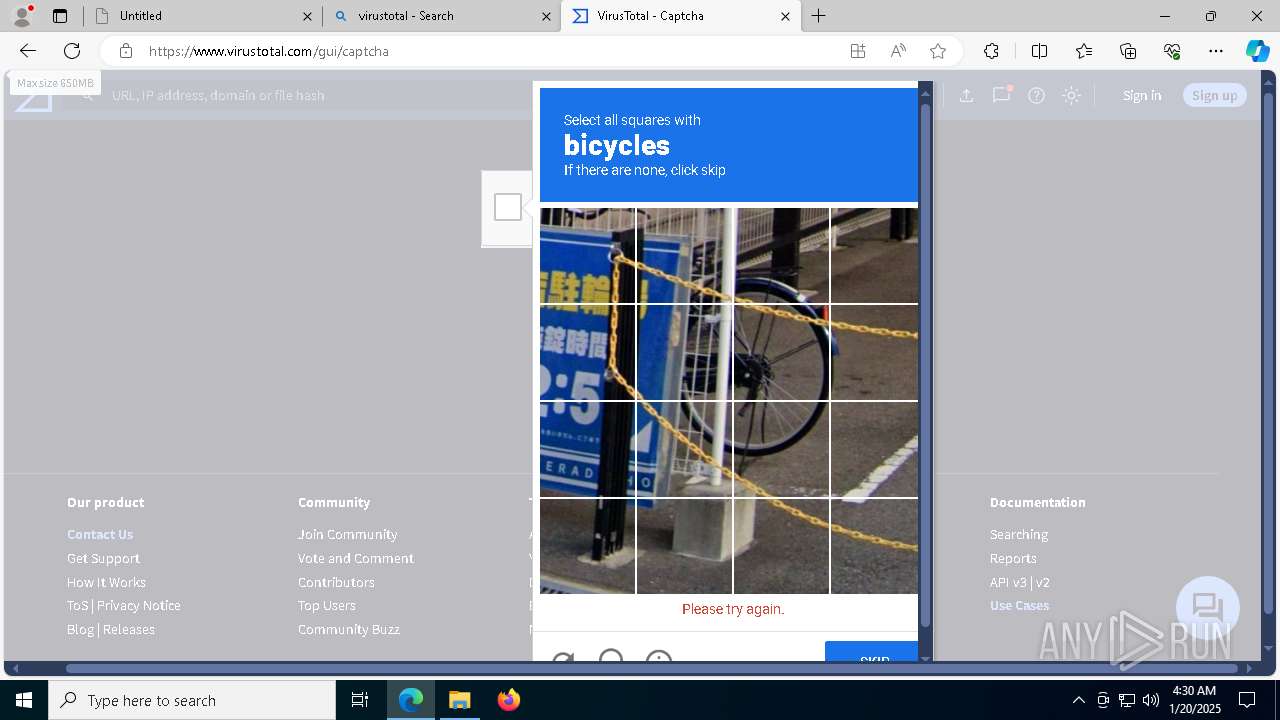Open the Releases link
The width and height of the screenshot is (1280, 720).
pos(129,629)
